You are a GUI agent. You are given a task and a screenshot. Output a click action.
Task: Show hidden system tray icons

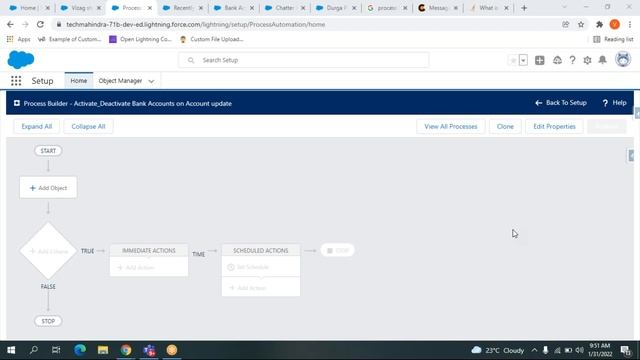[x=534, y=350]
